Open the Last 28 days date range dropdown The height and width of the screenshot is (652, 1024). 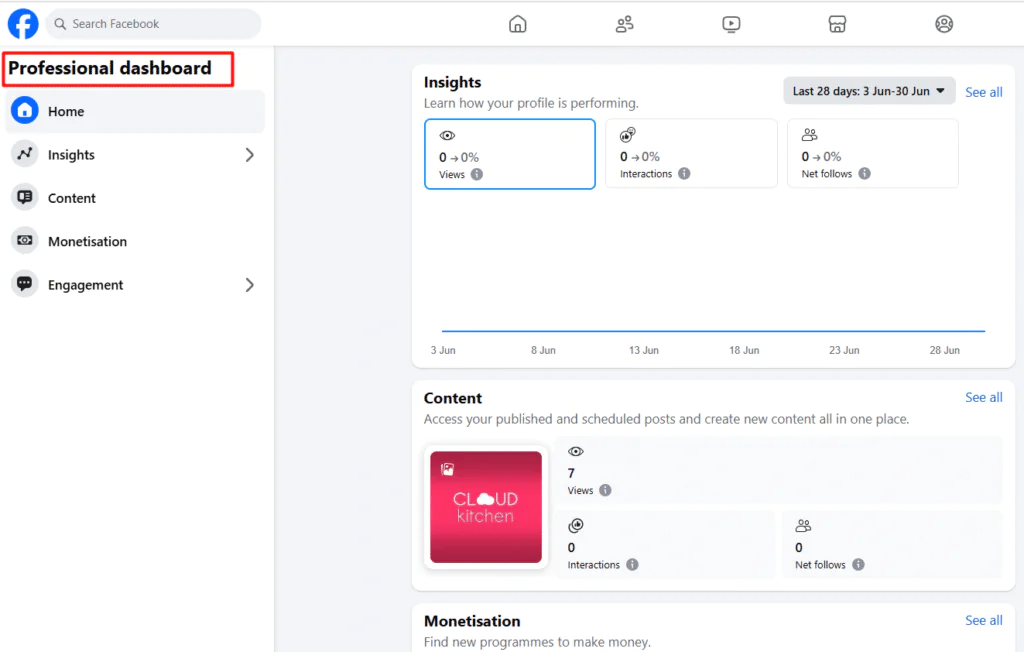[x=869, y=91]
